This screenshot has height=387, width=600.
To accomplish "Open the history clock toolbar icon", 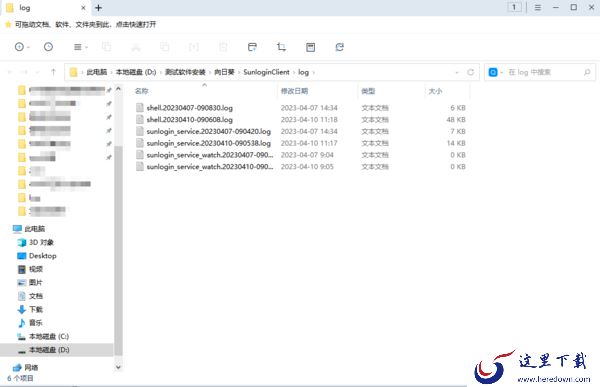I will (48, 47).
